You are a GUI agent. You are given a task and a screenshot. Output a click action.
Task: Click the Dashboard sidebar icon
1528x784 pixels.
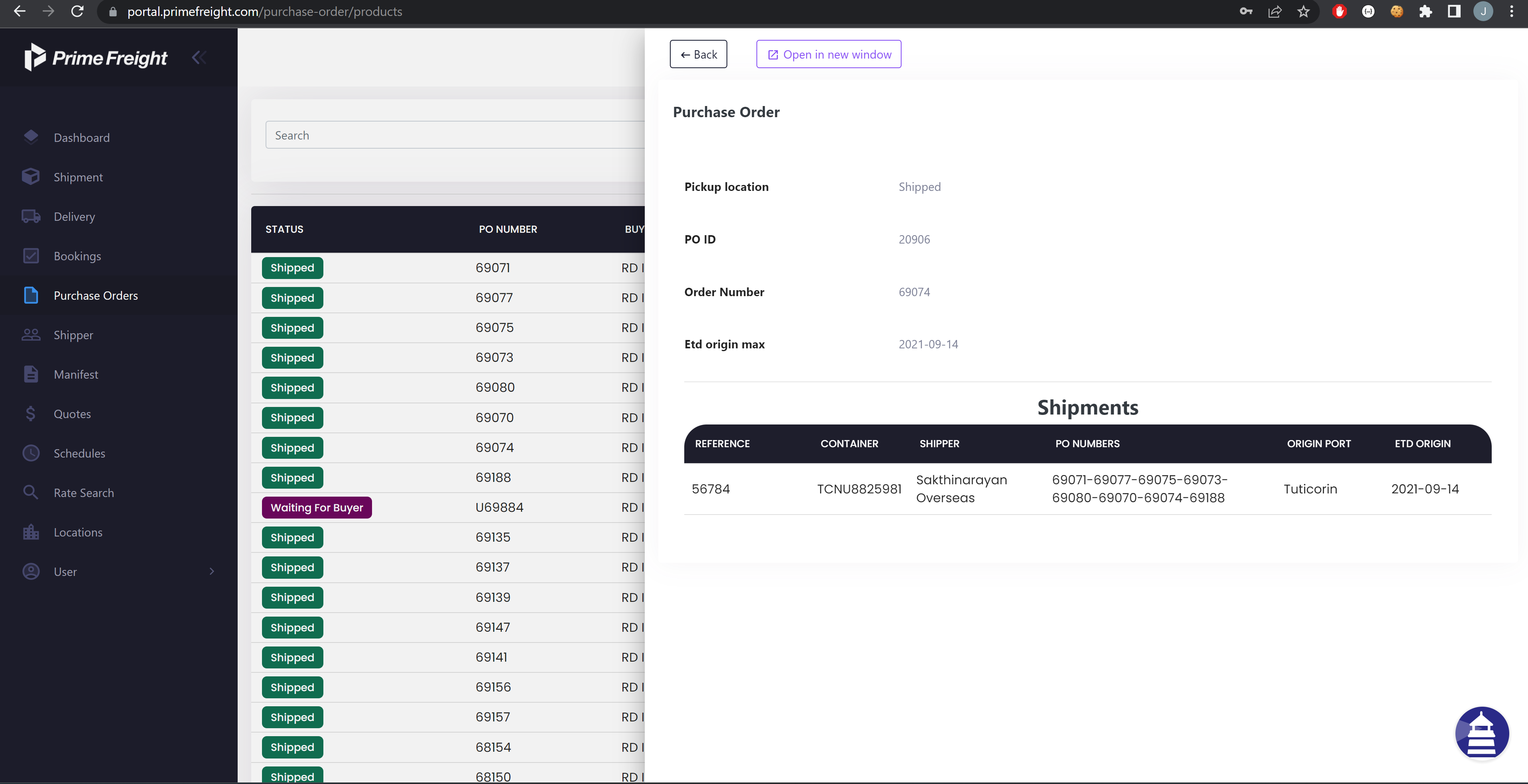31,137
